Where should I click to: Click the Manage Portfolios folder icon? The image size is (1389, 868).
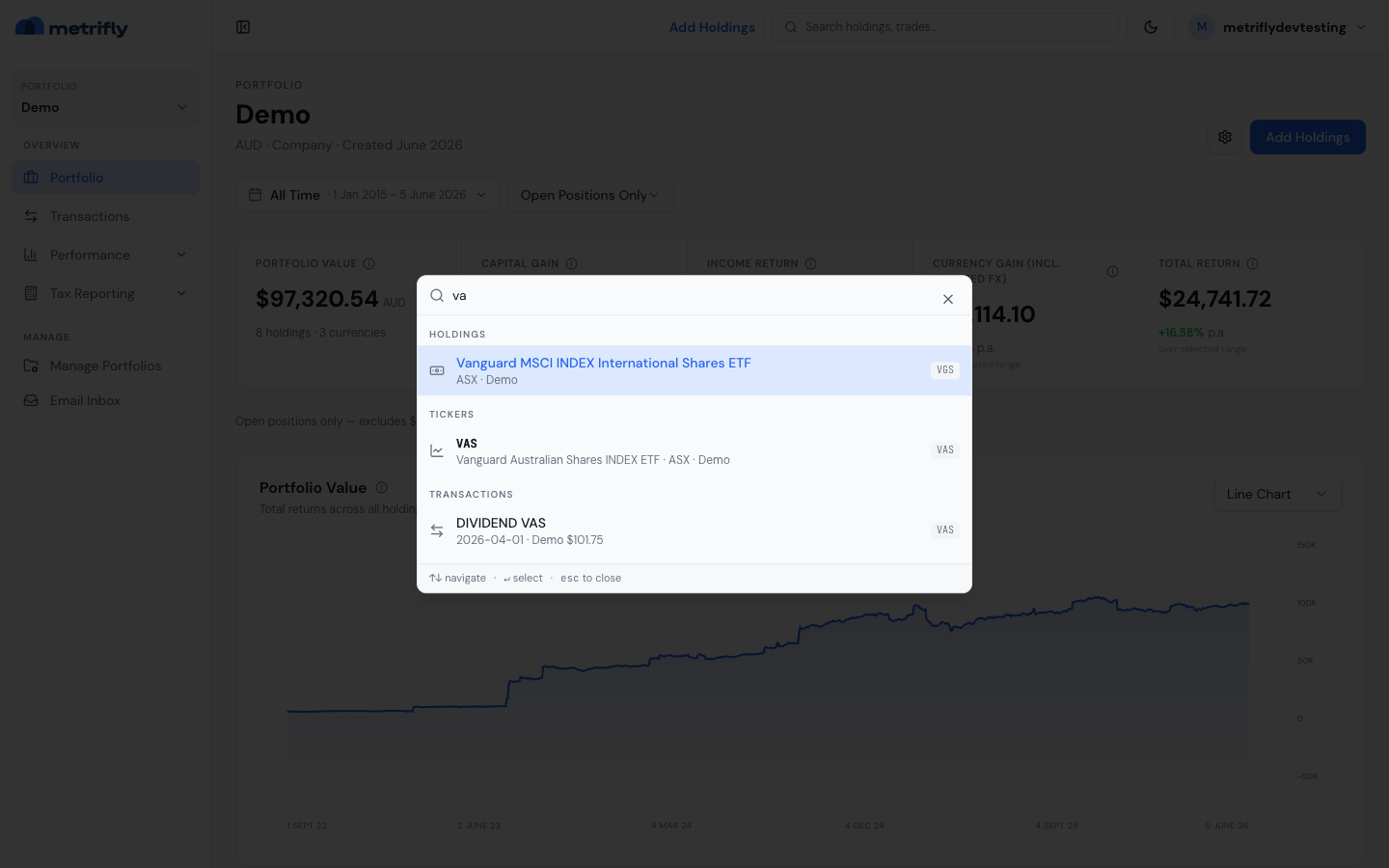31,366
